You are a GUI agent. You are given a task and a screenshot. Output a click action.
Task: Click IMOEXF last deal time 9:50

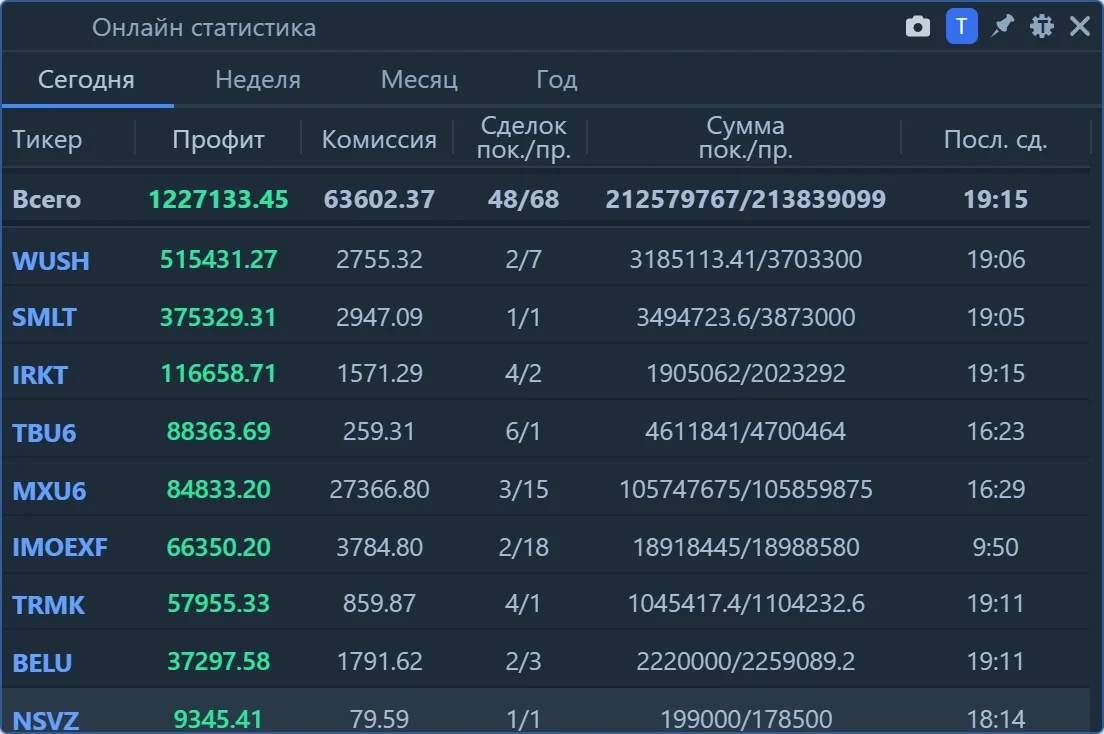[995, 547]
